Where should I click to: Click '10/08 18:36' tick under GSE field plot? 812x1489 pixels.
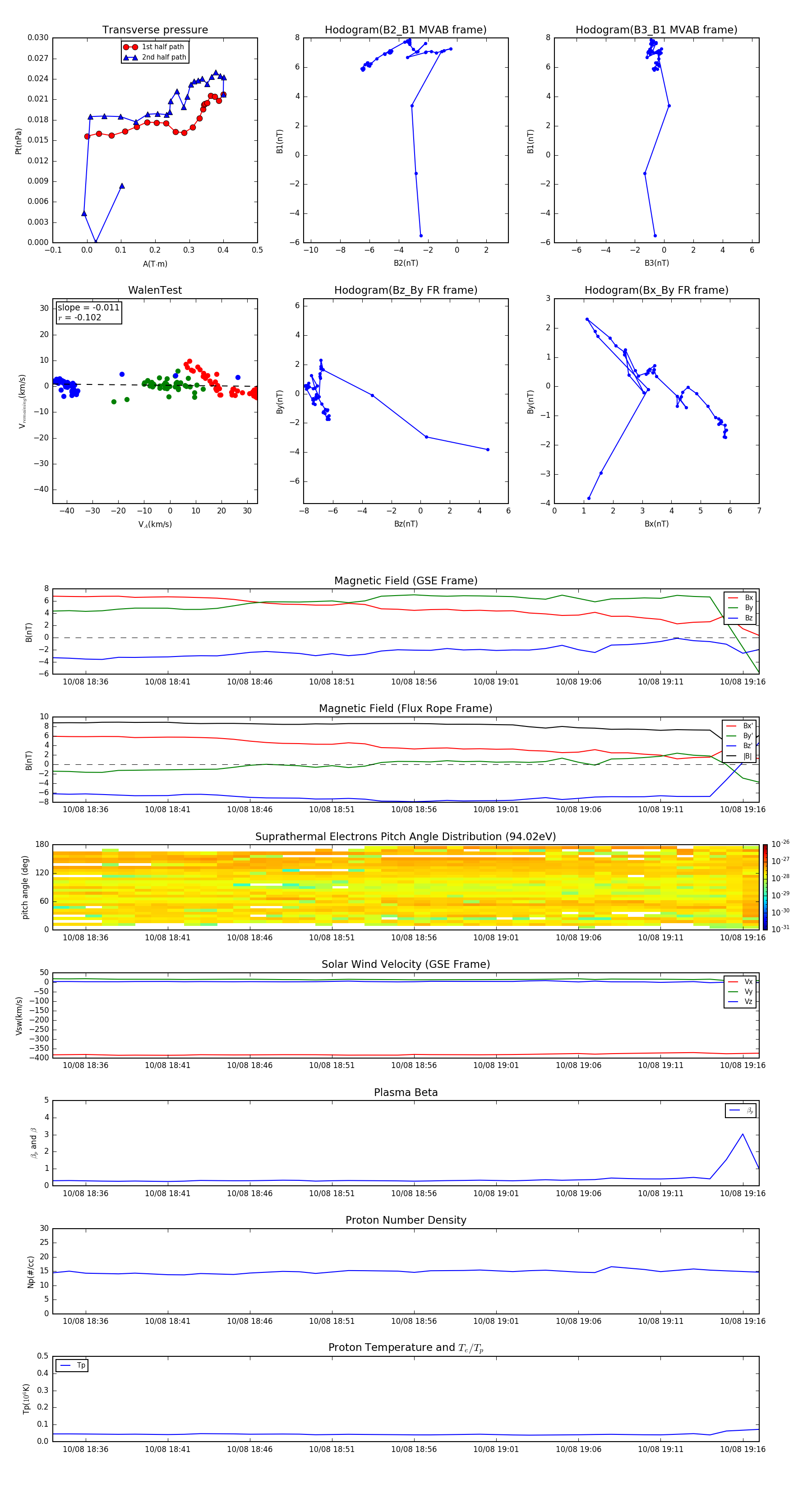(x=86, y=682)
